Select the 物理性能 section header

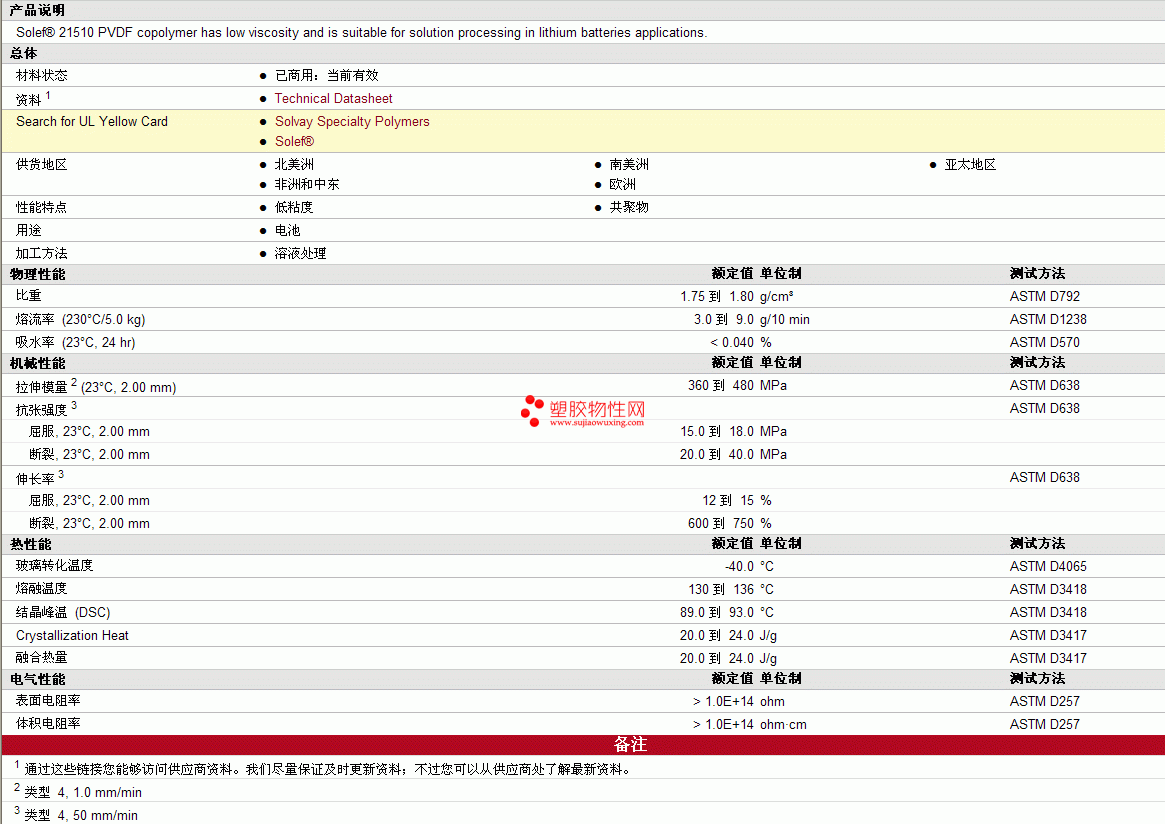click(38, 274)
